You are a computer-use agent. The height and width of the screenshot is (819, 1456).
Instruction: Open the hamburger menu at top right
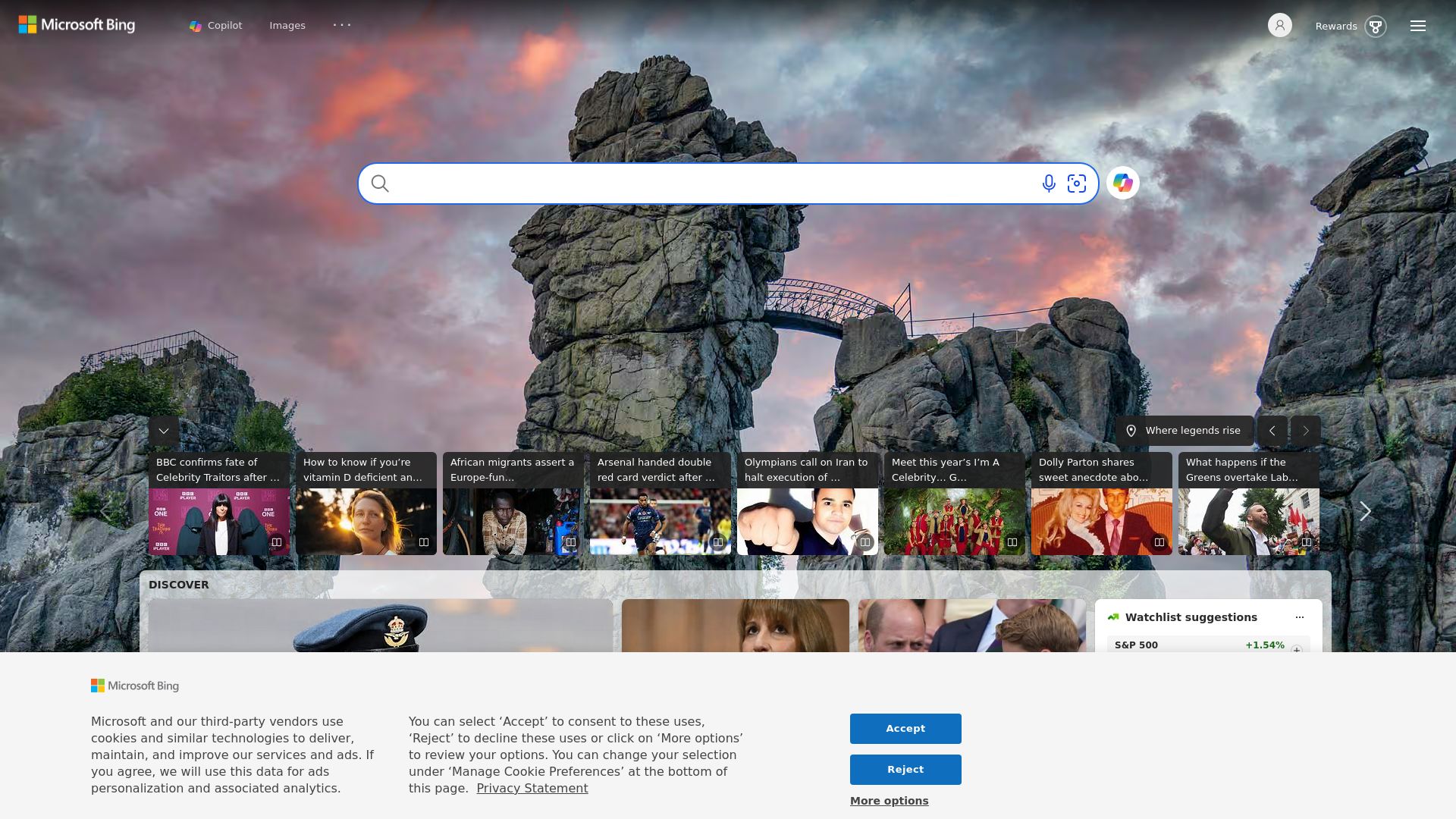click(x=1417, y=25)
